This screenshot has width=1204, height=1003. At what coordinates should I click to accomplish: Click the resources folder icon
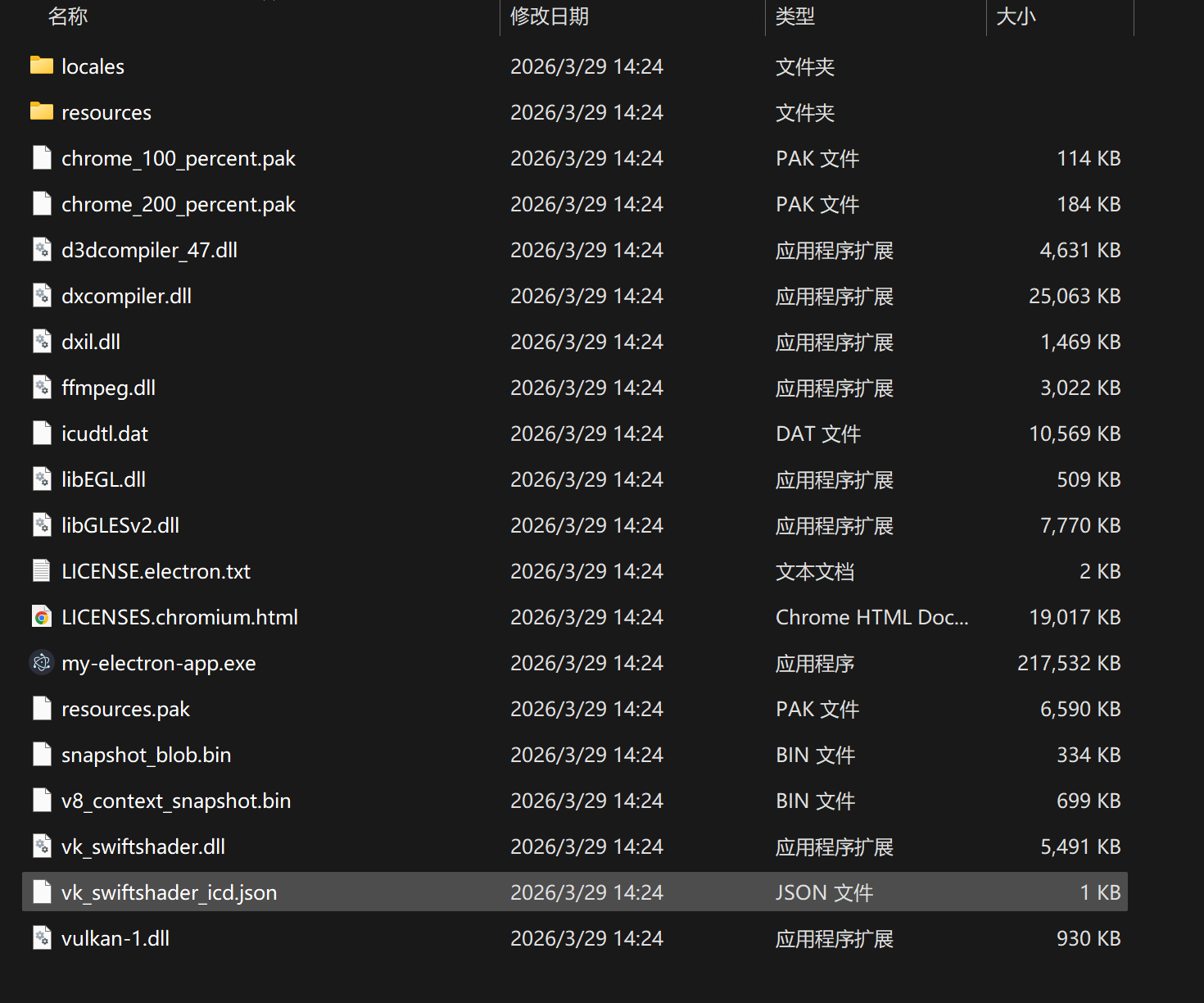pyautogui.click(x=42, y=111)
